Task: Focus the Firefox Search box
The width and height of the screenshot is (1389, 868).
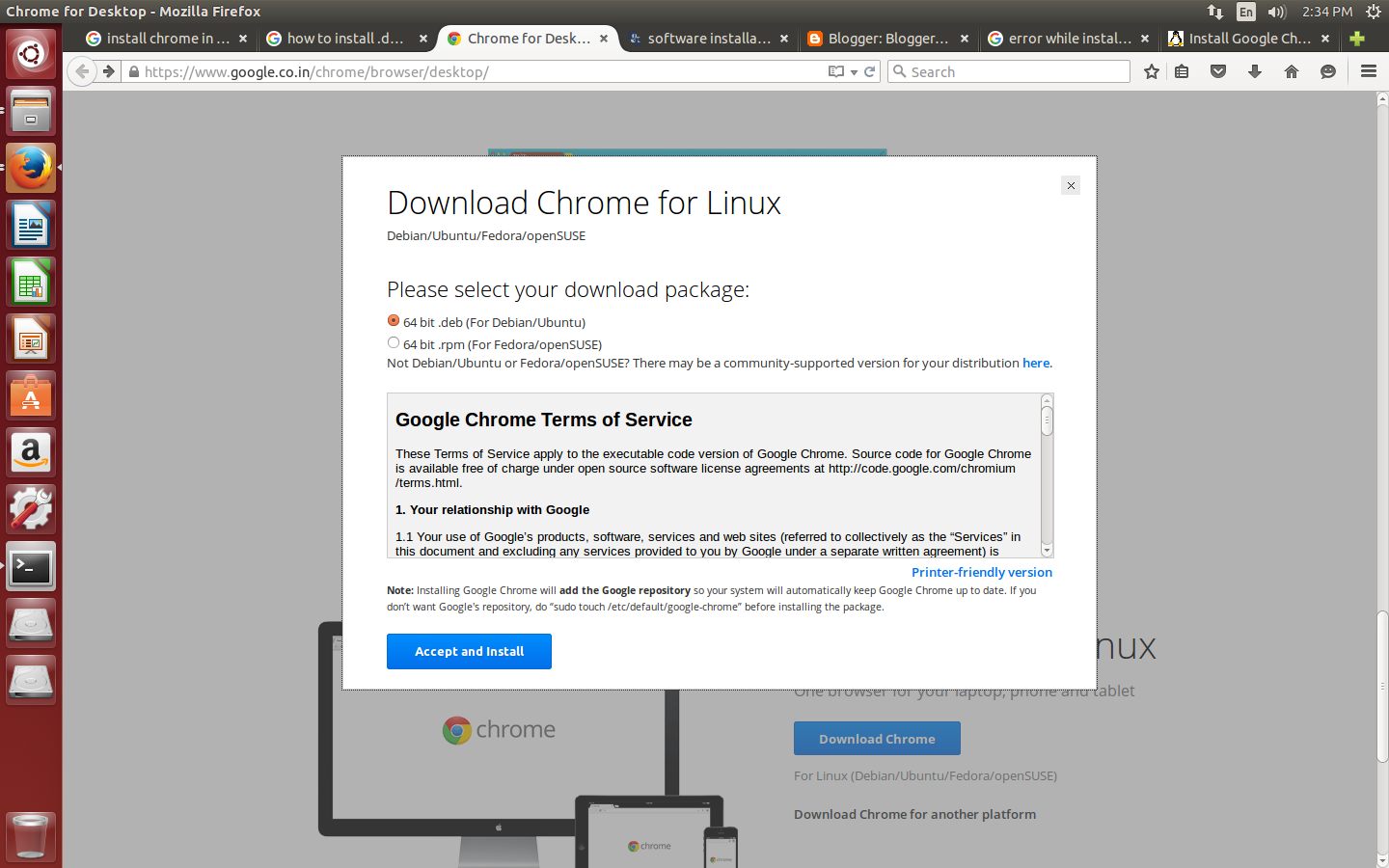Action: click(x=1009, y=71)
